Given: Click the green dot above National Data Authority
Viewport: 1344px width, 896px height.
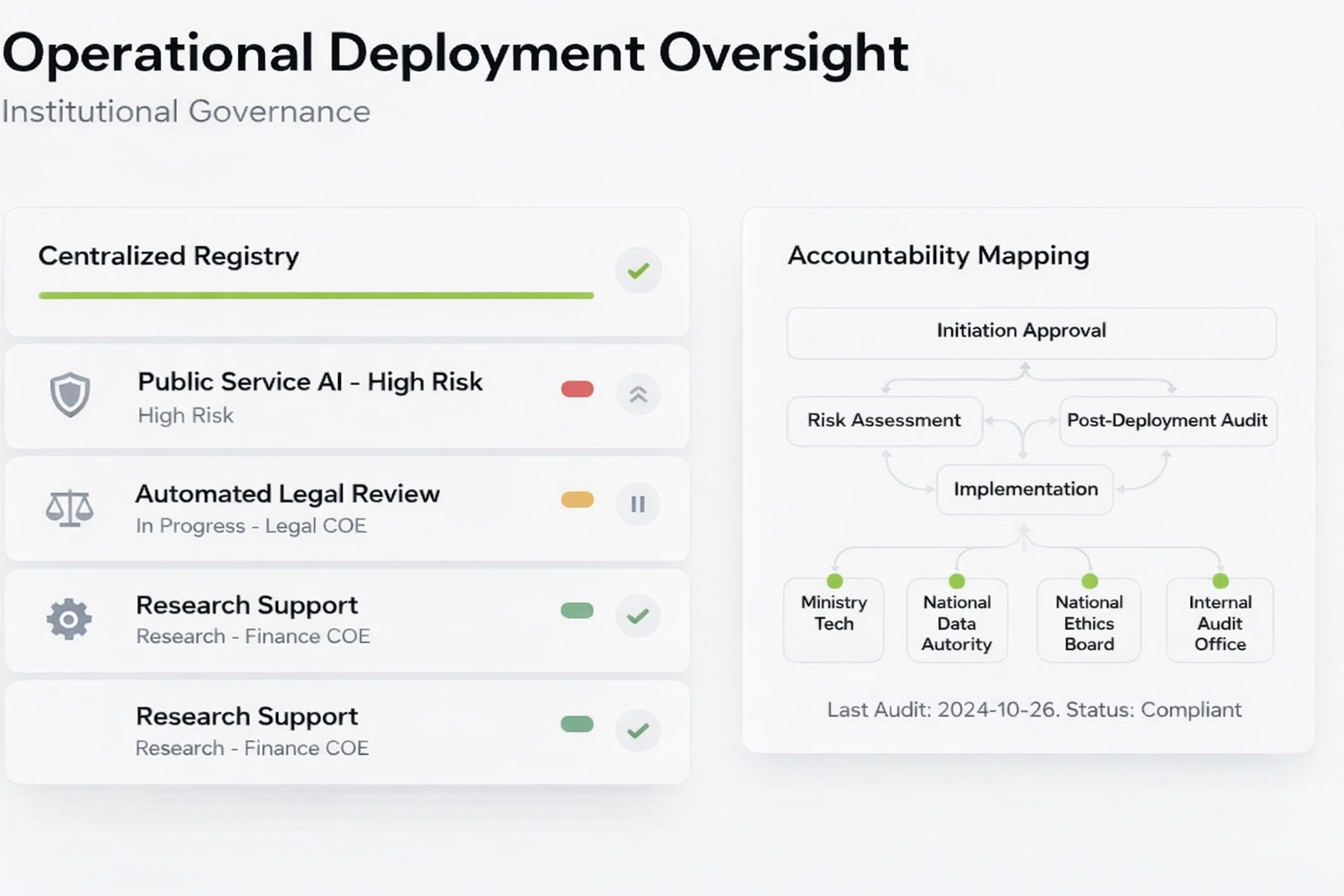Looking at the screenshot, I should (x=956, y=581).
